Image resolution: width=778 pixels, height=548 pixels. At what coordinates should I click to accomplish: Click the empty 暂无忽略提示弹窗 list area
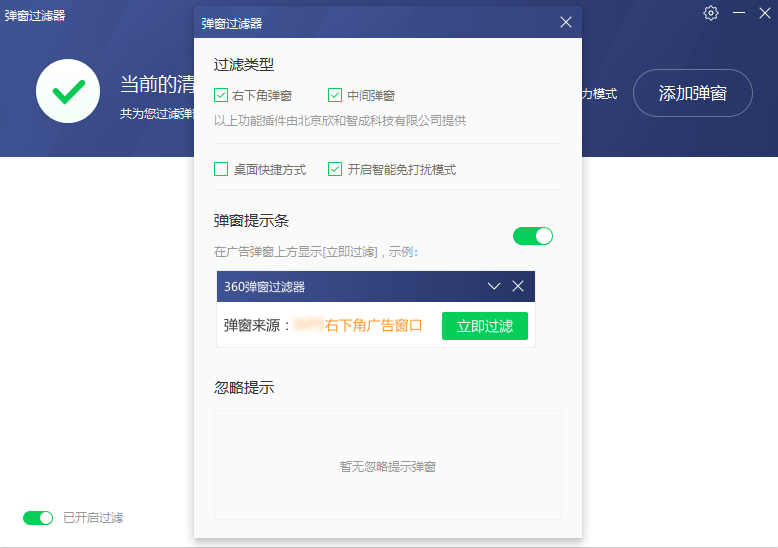point(388,465)
